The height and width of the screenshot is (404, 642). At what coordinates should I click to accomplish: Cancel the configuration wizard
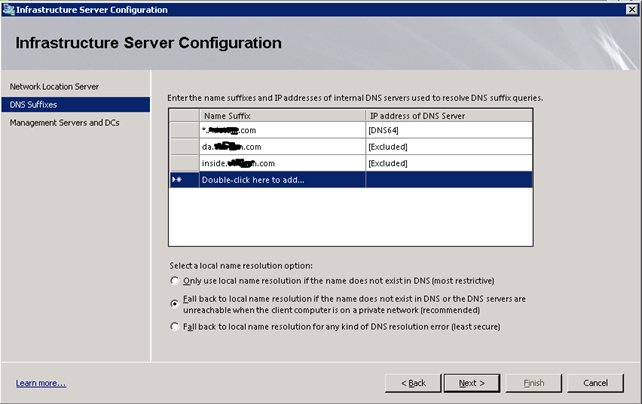pyautogui.click(x=595, y=383)
